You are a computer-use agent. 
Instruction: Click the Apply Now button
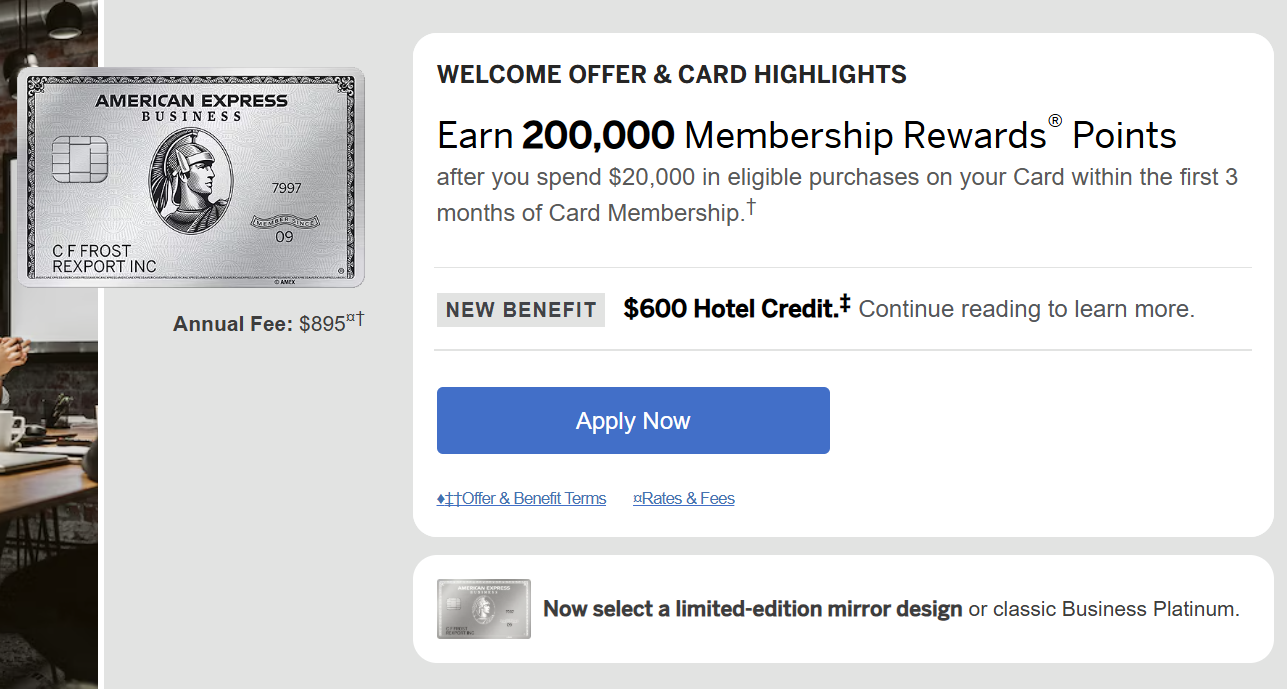[x=633, y=420]
